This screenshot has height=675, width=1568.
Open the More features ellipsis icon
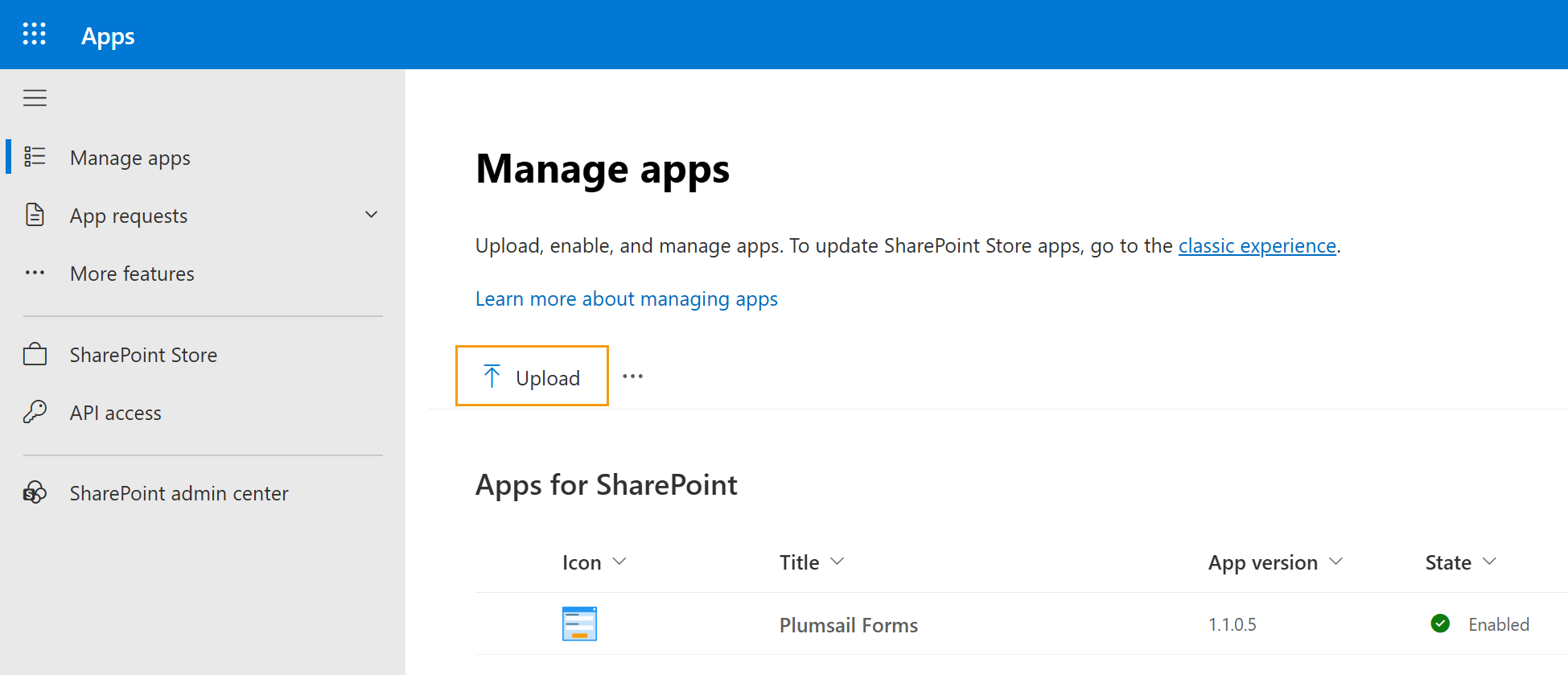[35, 273]
